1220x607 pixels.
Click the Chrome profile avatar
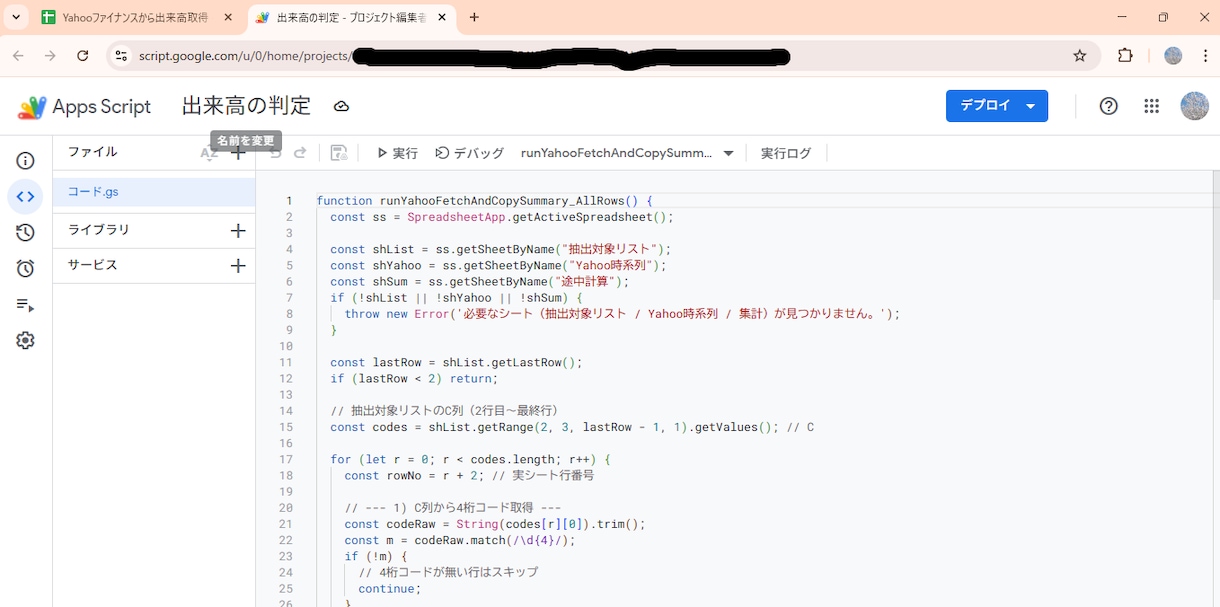pyautogui.click(x=1173, y=56)
